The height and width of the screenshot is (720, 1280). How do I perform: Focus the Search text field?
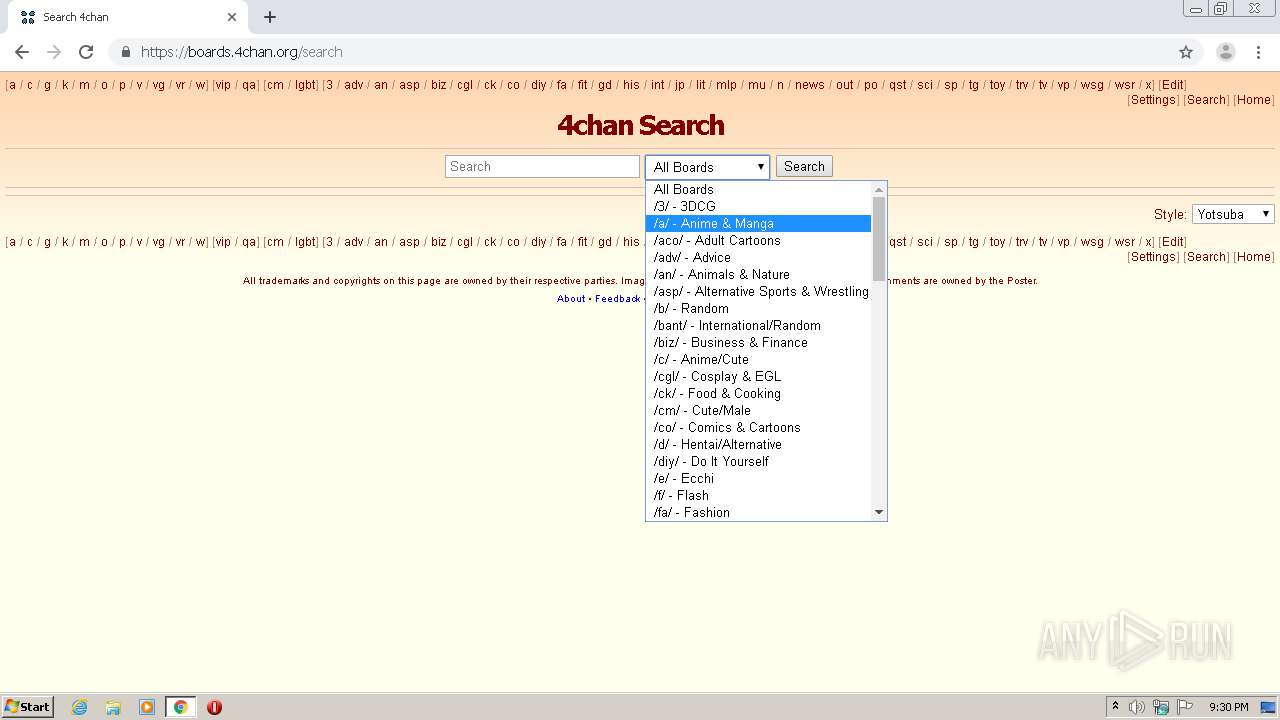(x=542, y=167)
